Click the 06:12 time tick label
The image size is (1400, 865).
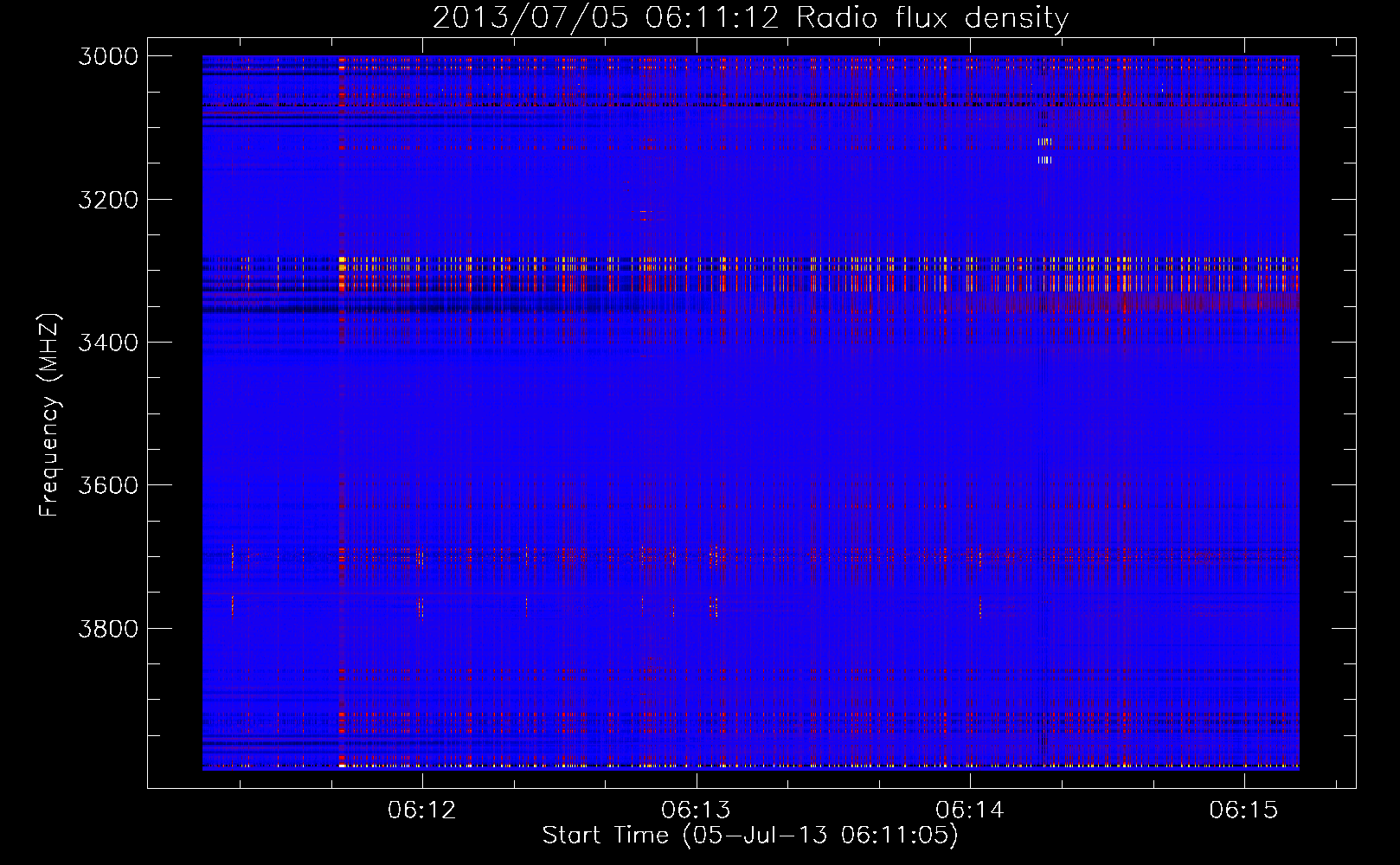pos(422,811)
